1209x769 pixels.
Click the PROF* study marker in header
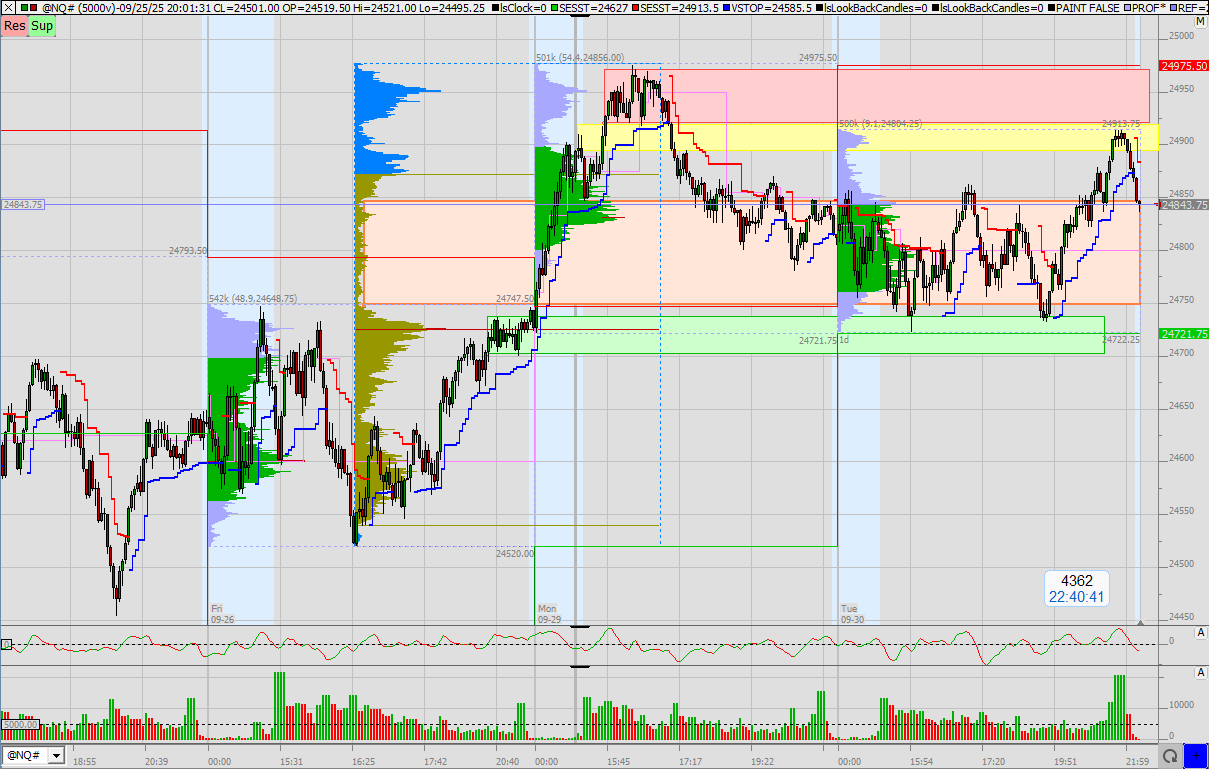pyautogui.click(x=1128, y=9)
